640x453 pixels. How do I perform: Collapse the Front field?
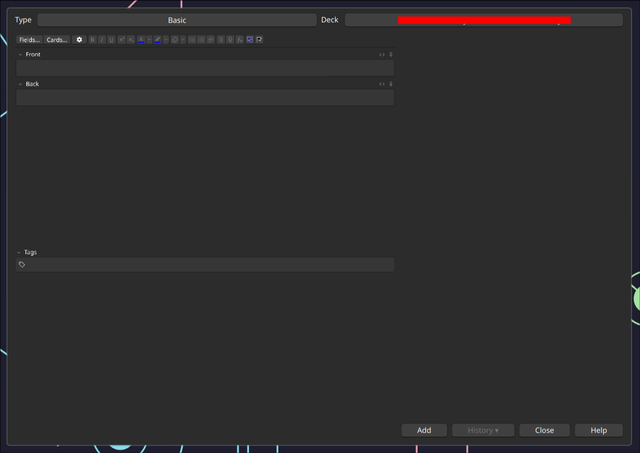(20, 54)
